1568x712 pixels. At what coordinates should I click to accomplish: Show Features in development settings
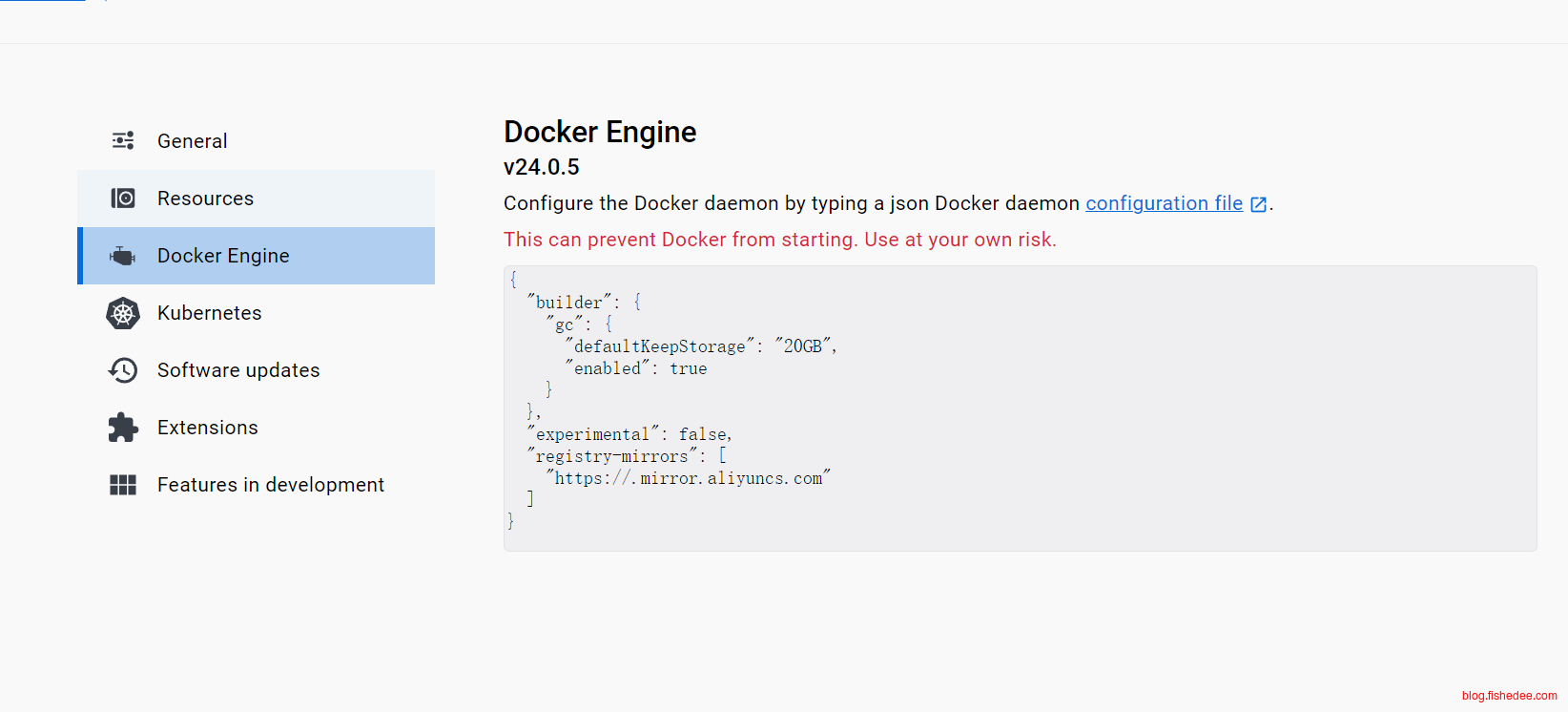click(270, 485)
